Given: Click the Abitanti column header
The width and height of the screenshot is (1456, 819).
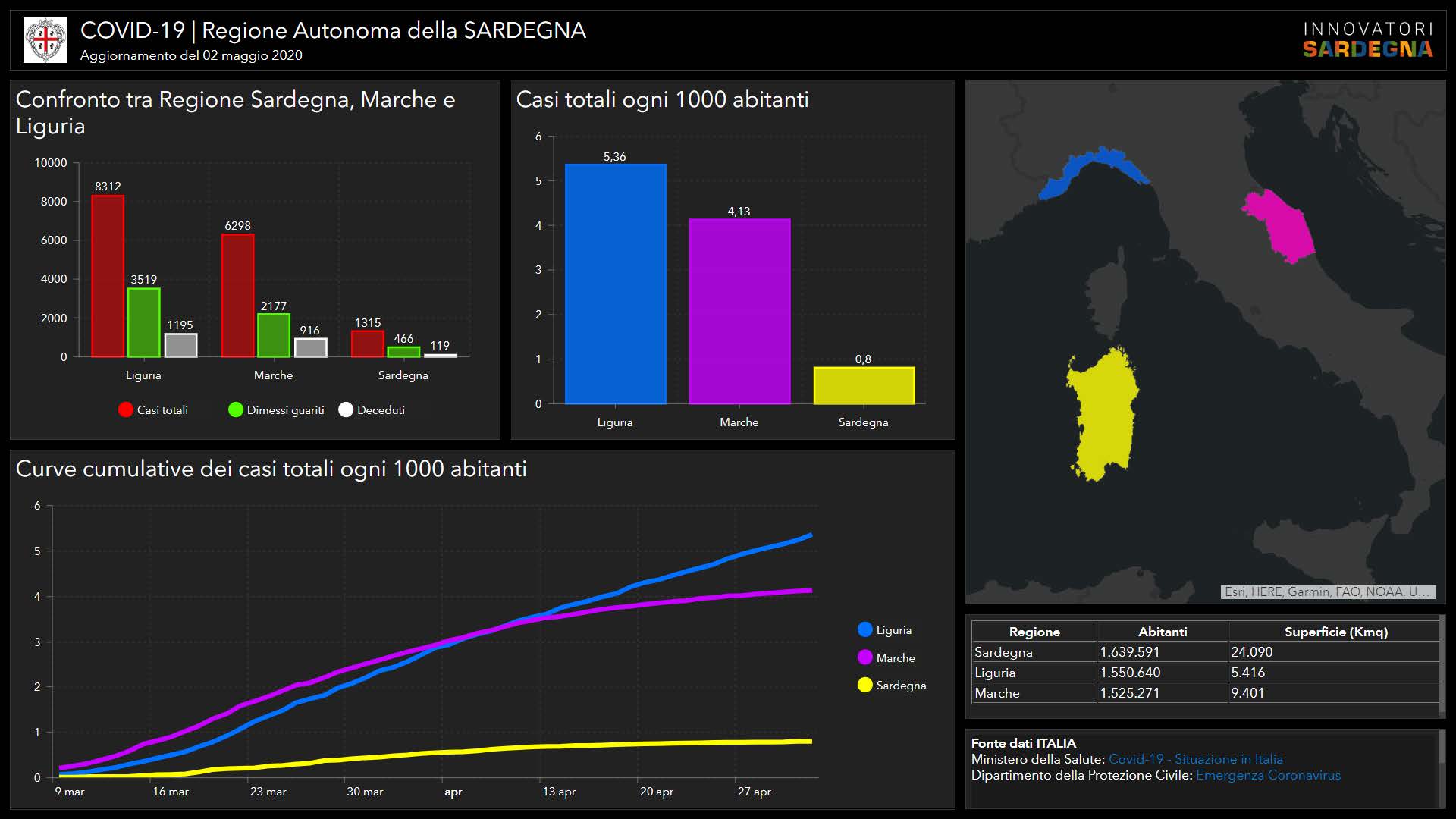Looking at the screenshot, I should [1162, 632].
